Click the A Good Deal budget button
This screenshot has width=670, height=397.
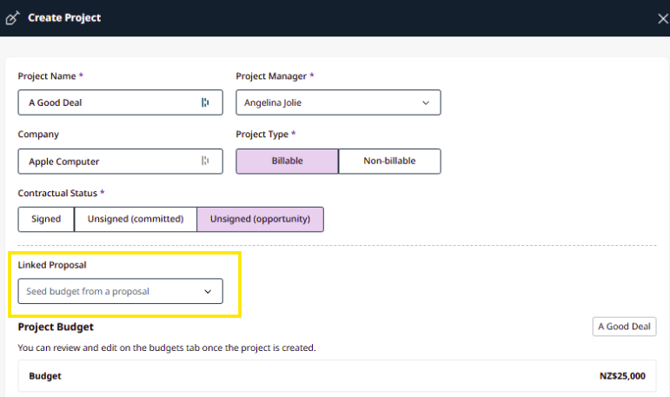click(x=624, y=326)
